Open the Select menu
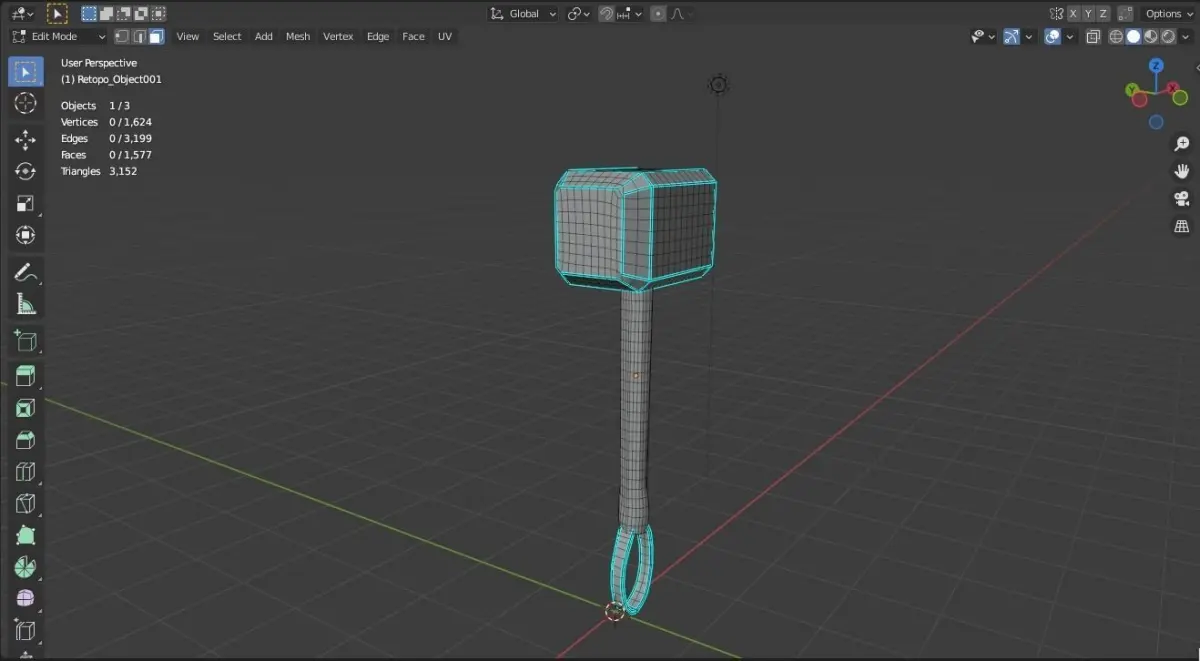This screenshot has height=661, width=1200. pos(227,36)
